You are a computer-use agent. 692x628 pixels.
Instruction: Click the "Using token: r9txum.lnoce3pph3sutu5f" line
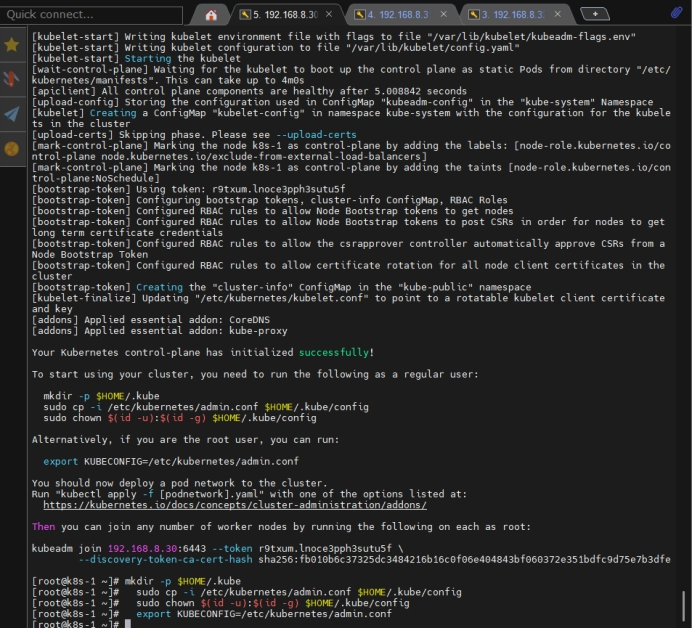[188, 189]
